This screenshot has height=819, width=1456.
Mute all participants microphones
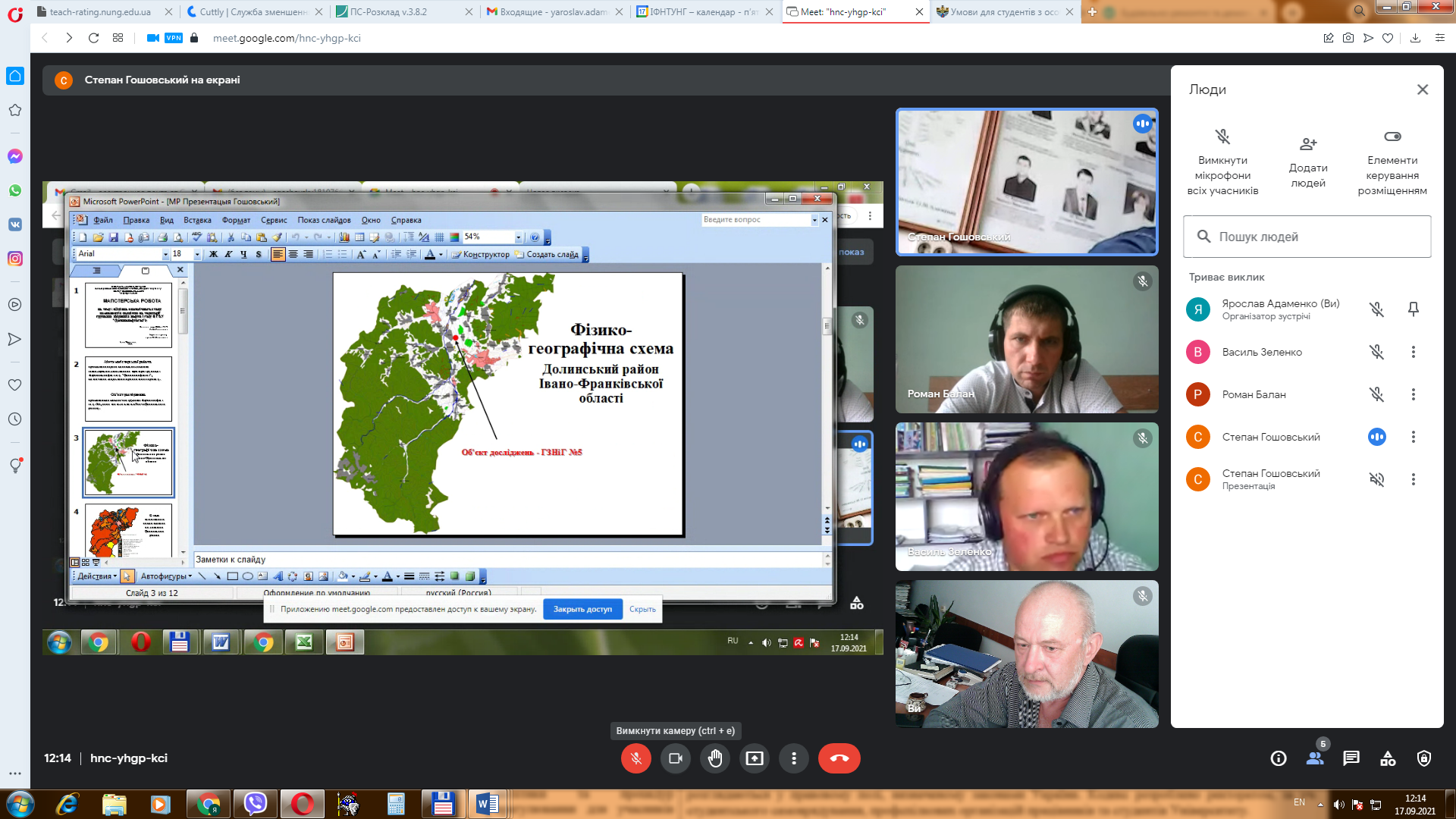1222,162
